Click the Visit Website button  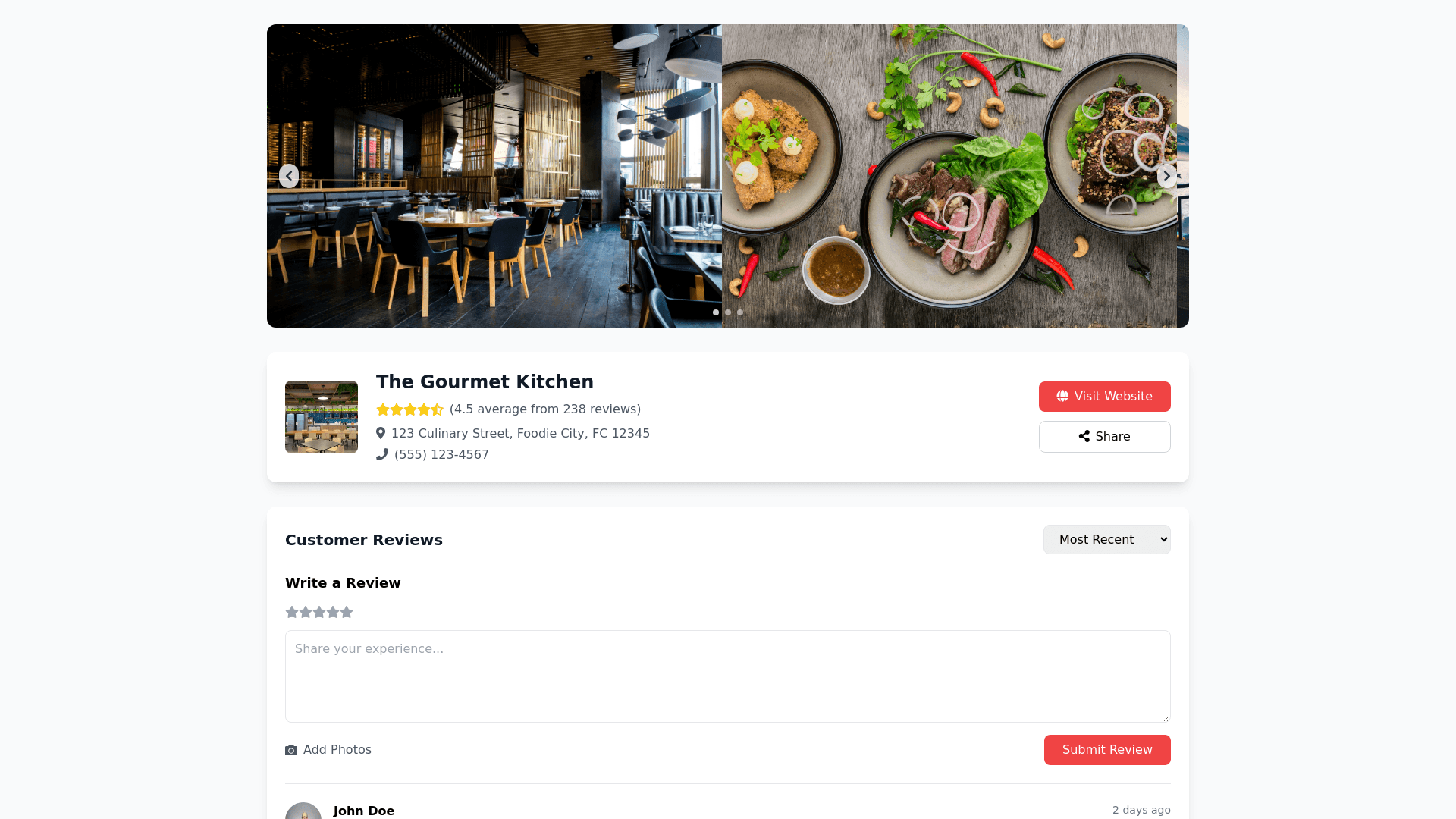(1104, 397)
